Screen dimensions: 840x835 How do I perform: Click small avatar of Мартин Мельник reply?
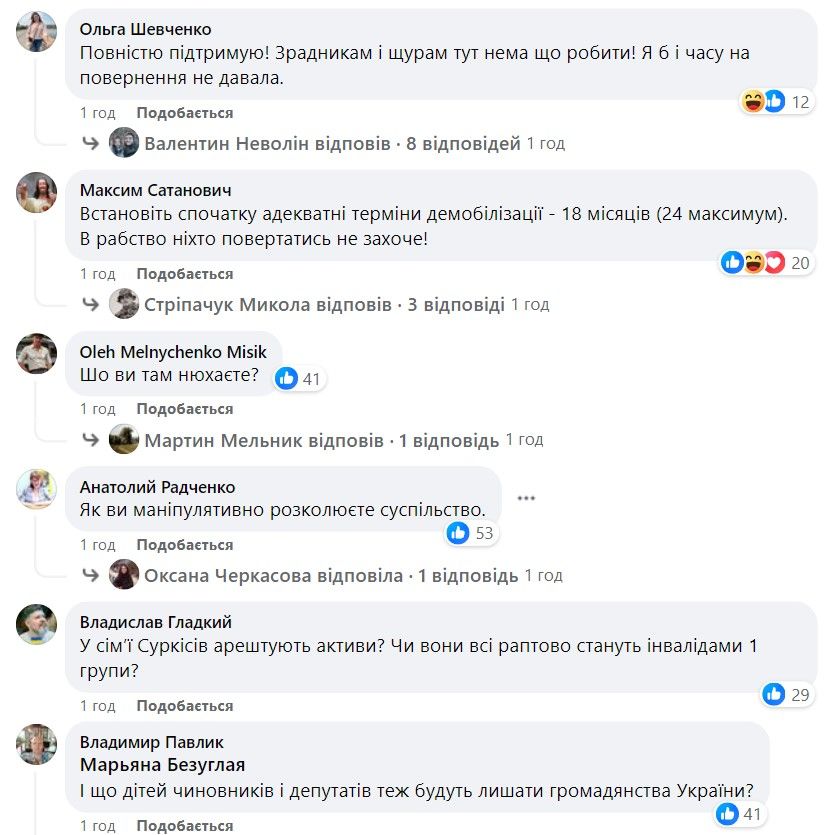click(x=124, y=440)
